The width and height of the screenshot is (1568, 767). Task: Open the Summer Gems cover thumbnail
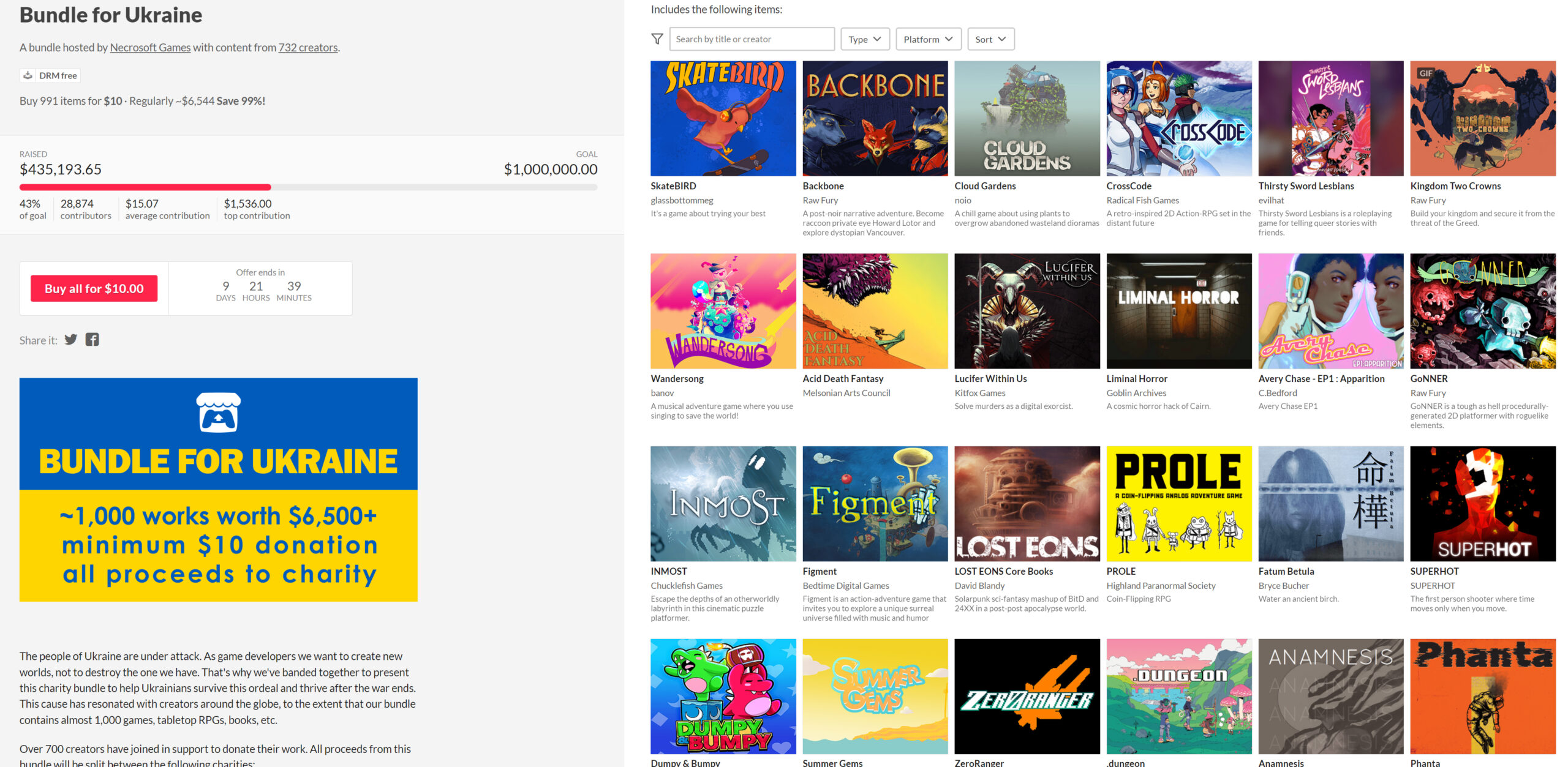pyautogui.click(x=875, y=696)
